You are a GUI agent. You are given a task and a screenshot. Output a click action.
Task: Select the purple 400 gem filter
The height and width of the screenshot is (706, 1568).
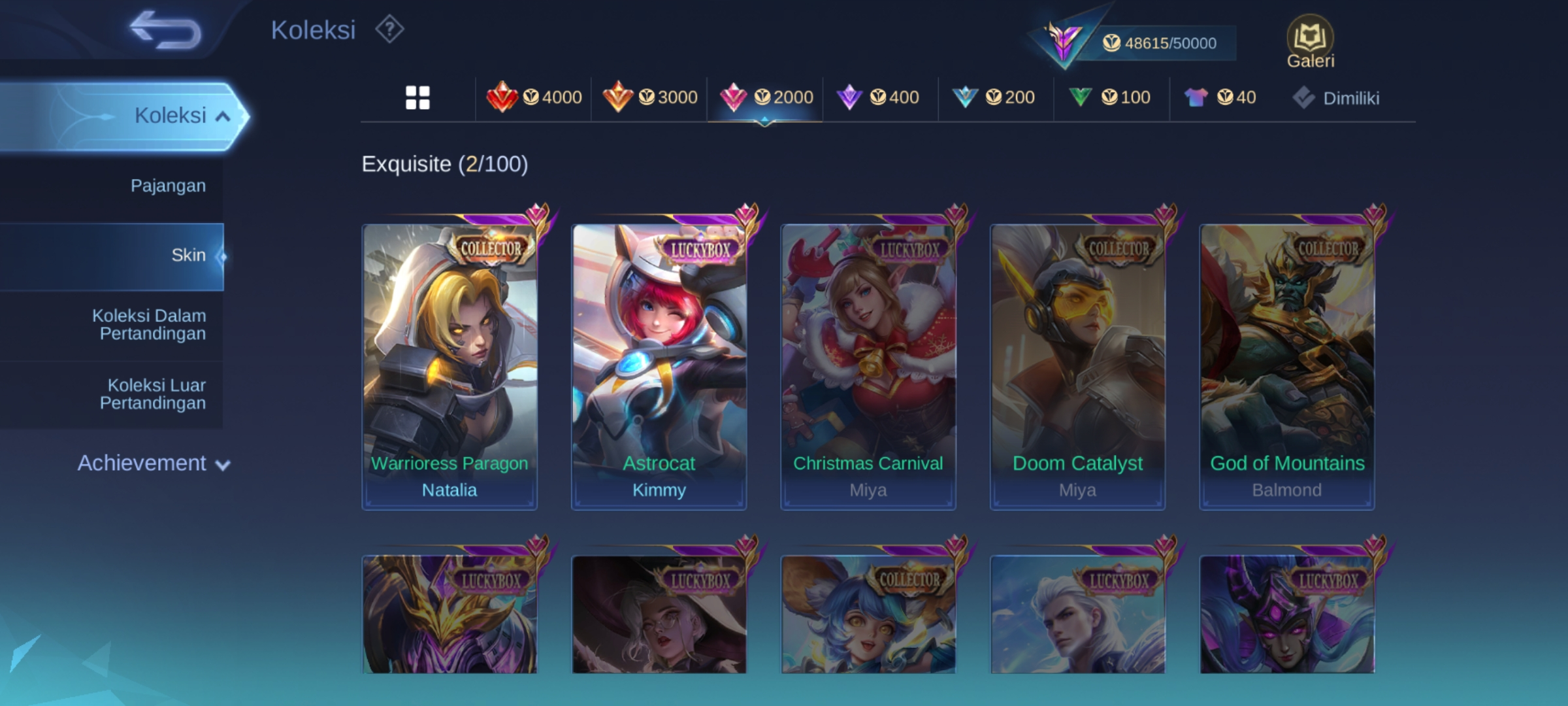tap(879, 98)
